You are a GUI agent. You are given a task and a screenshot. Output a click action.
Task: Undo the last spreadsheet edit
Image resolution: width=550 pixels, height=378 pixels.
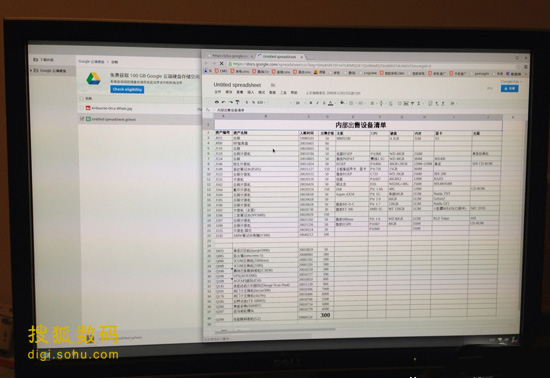(x=223, y=102)
